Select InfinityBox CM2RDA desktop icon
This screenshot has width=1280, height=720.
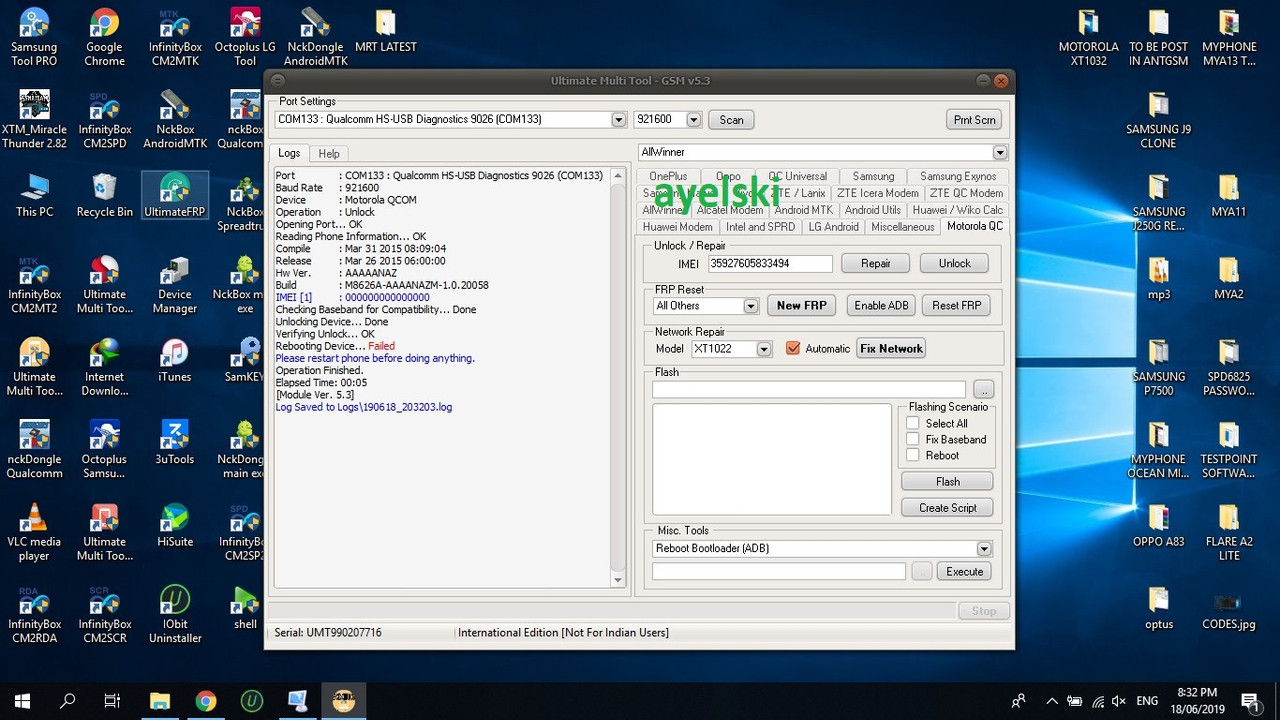[34, 614]
